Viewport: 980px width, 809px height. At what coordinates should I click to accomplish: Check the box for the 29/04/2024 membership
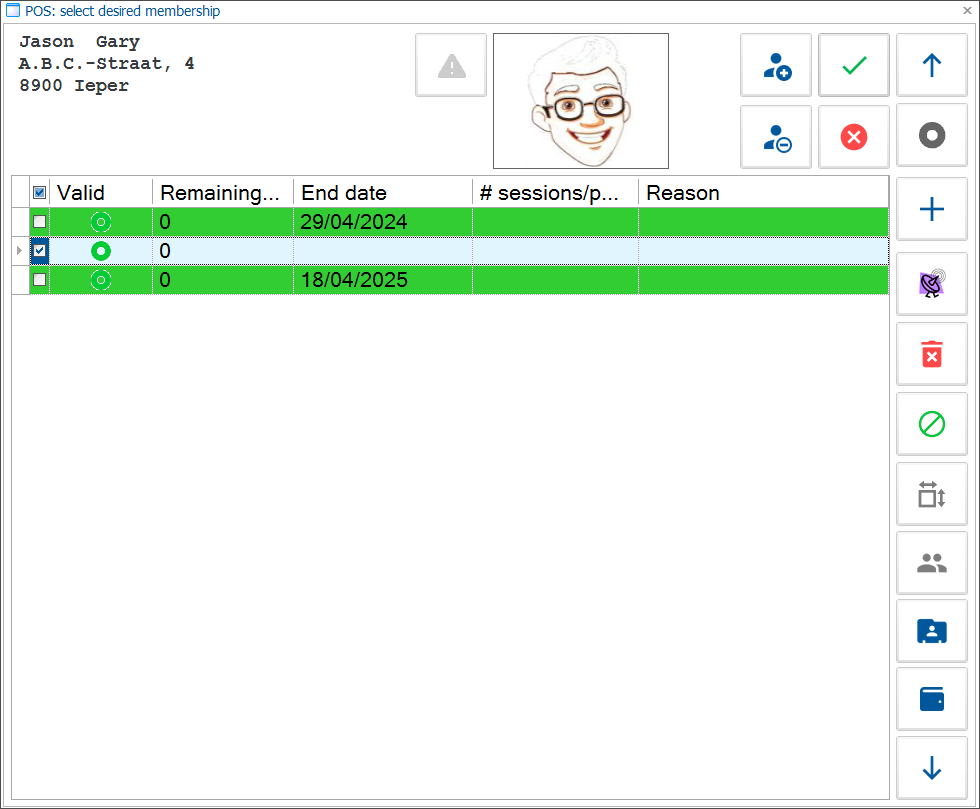(40, 222)
